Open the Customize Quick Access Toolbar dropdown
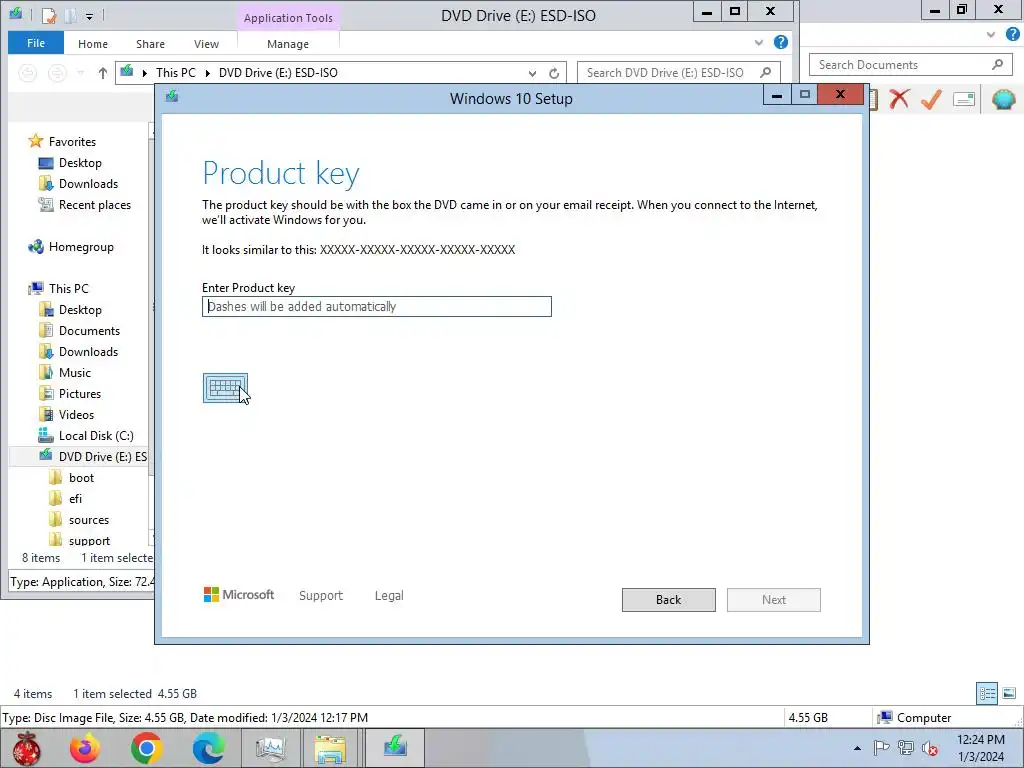The width and height of the screenshot is (1024, 768). [89, 15]
